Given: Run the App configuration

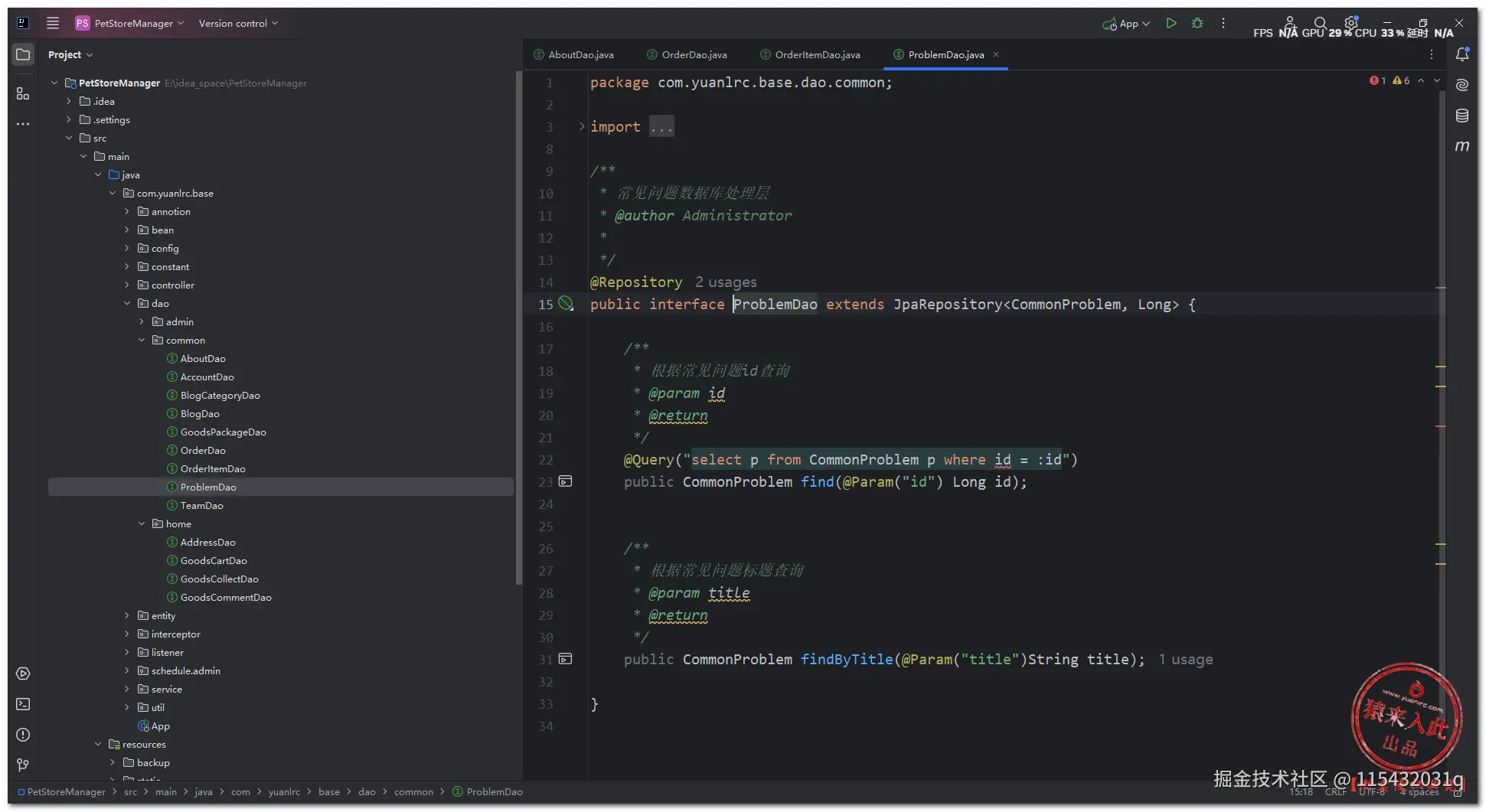Looking at the screenshot, I should coord(1171,23).
